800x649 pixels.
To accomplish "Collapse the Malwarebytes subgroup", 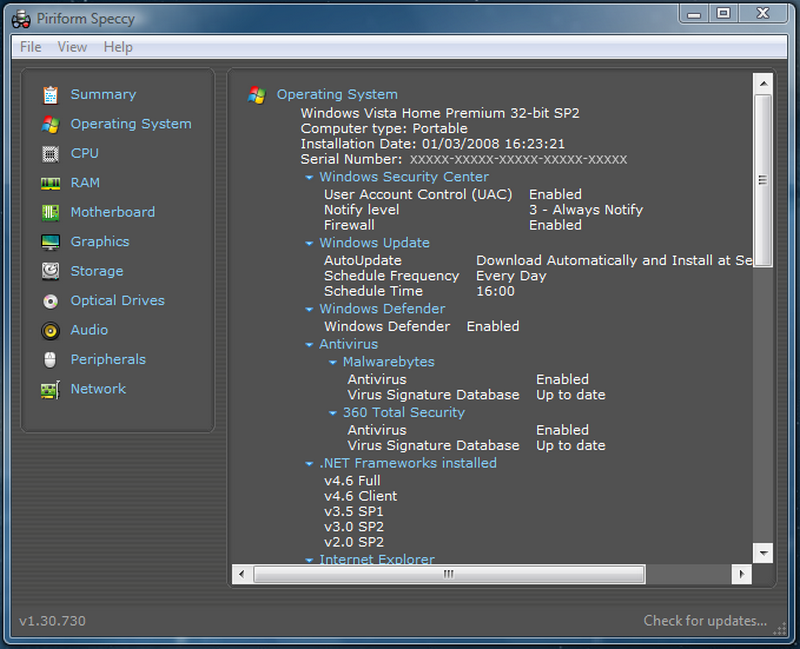I will [x=333, y=362].
